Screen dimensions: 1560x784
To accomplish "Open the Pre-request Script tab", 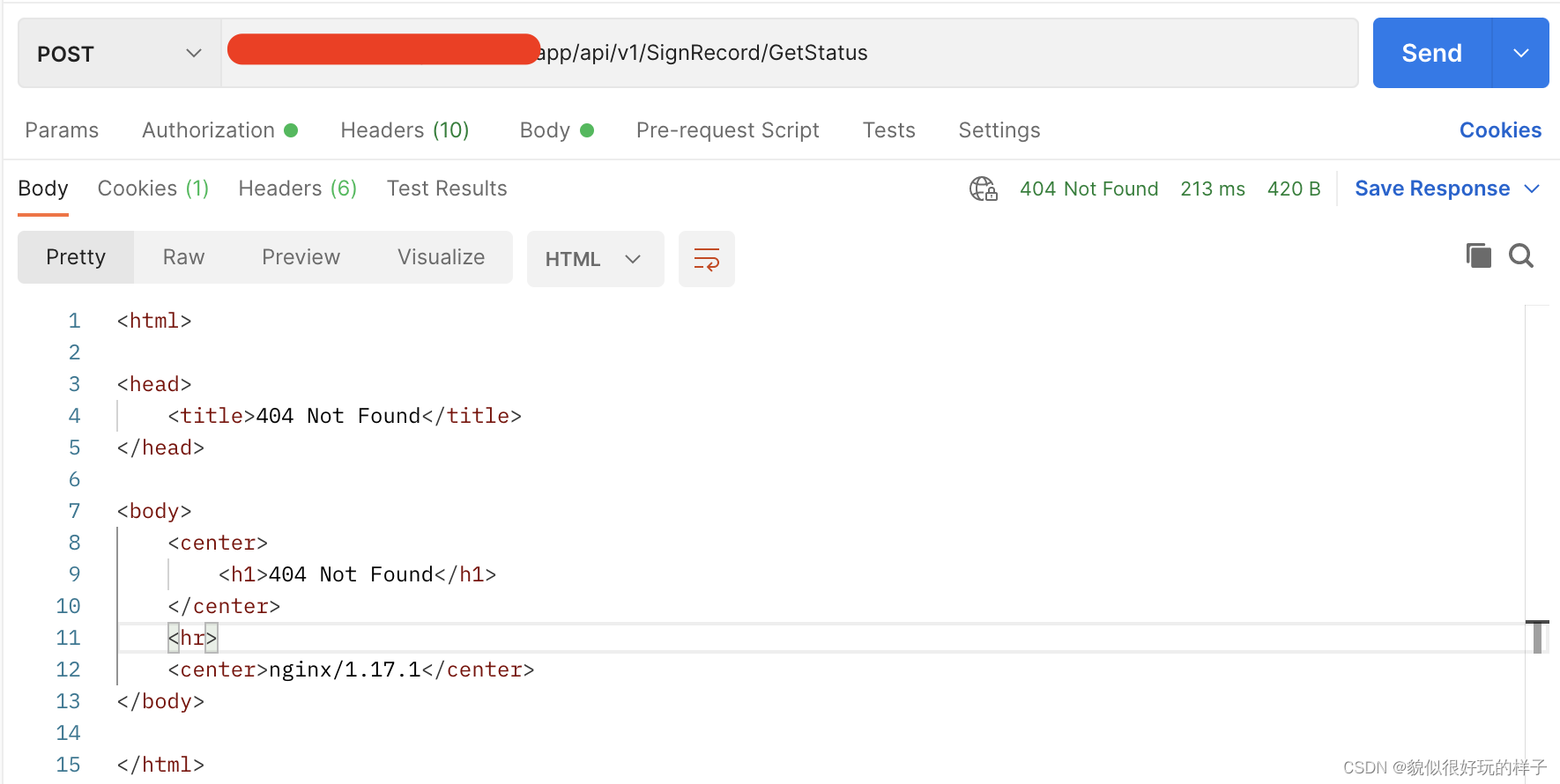I will coord(728,130).
